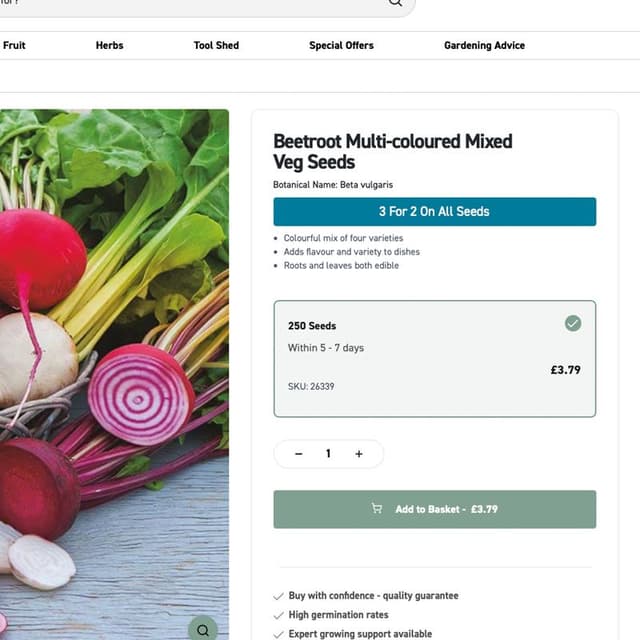Click the quality guarantee checkmark icon
Screen dimensions: 640x640
click(x=279, y=596)
